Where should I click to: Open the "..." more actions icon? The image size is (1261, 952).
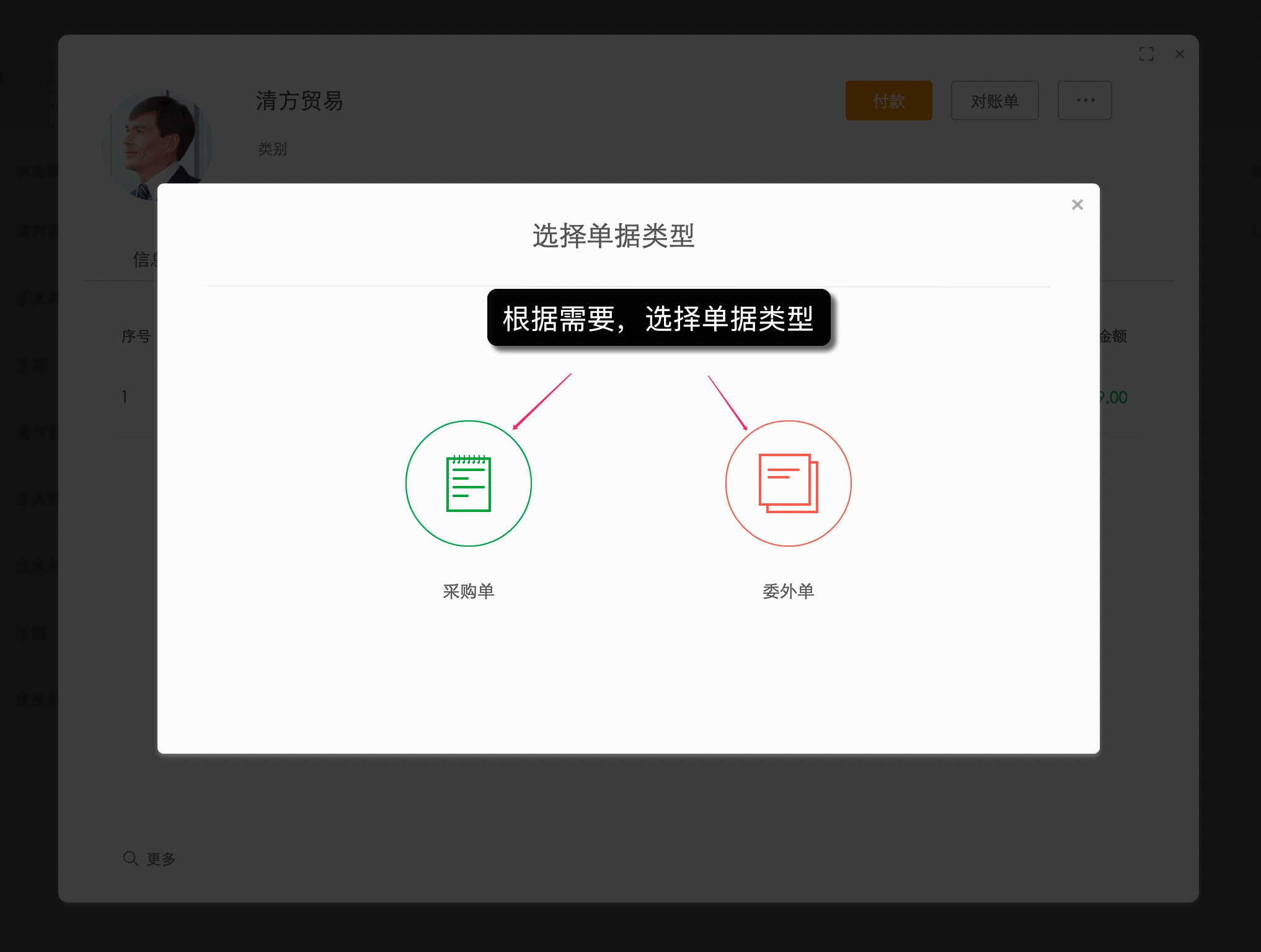[1084, 100]
